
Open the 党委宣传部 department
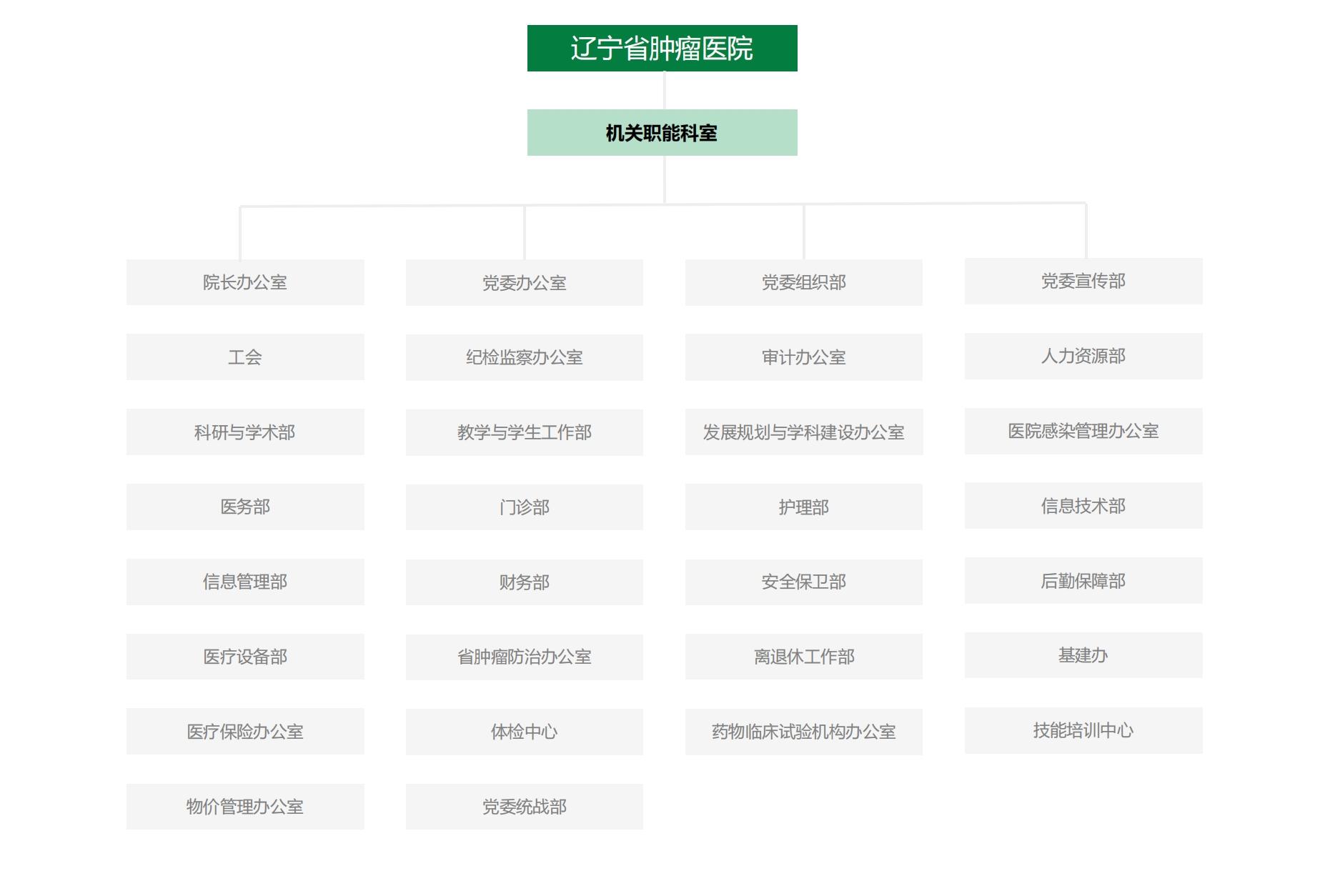1083,281
